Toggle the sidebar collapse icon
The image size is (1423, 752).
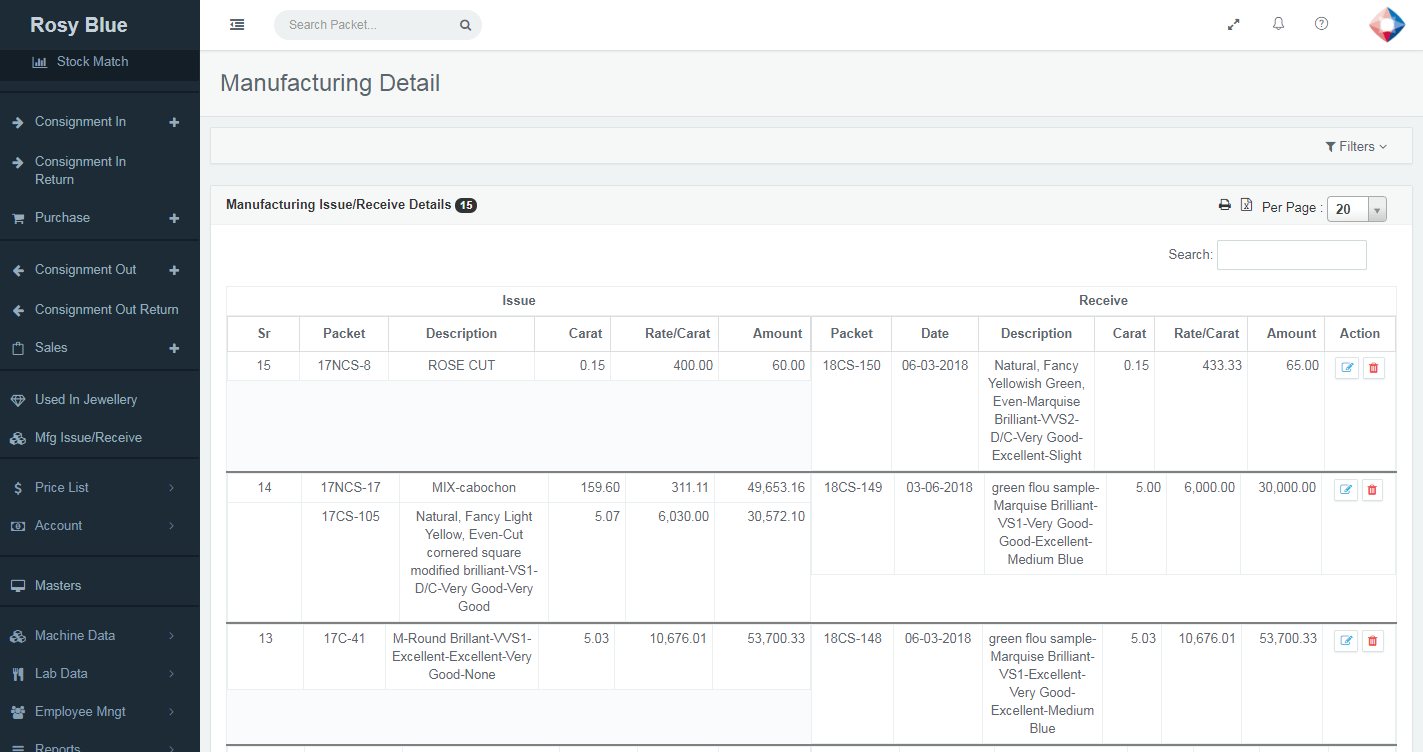tap(237, 25)
